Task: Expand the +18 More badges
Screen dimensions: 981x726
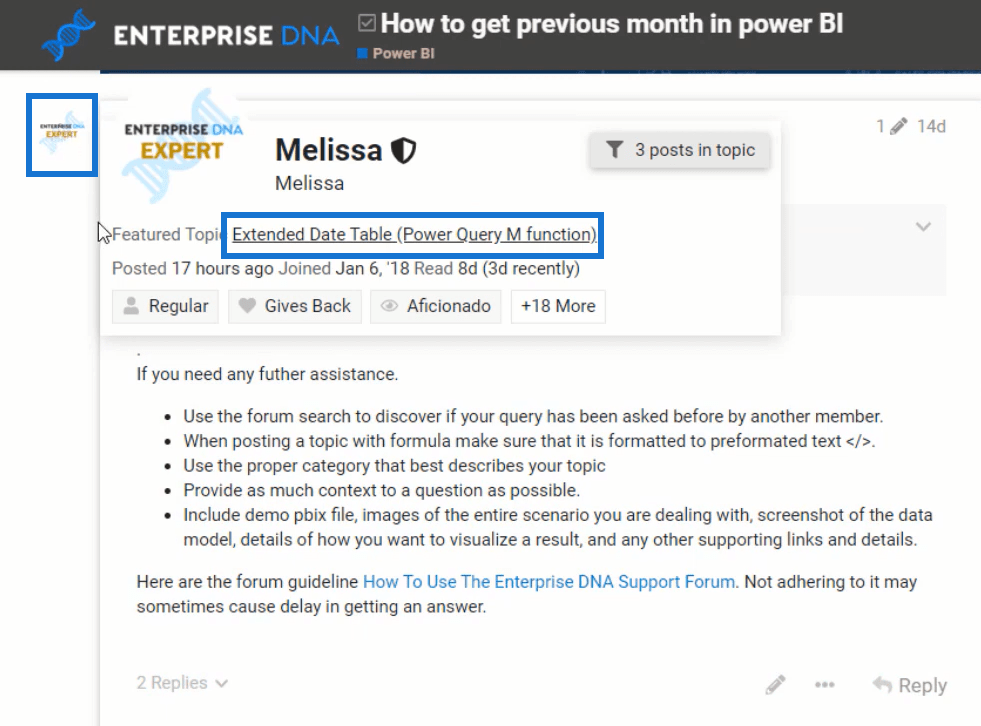Action: coord(558,306)
